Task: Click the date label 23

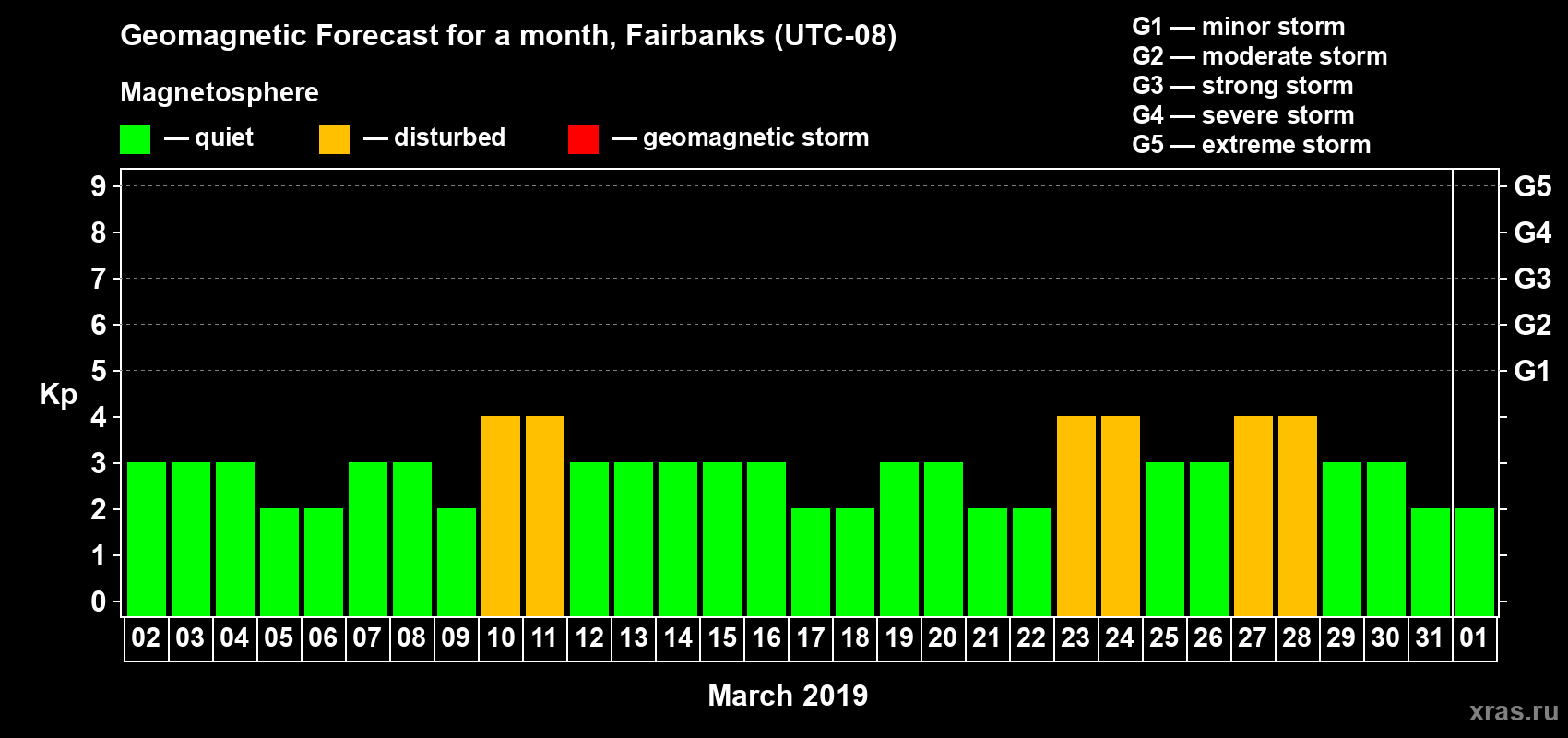Action: [x=1075, y=637]
